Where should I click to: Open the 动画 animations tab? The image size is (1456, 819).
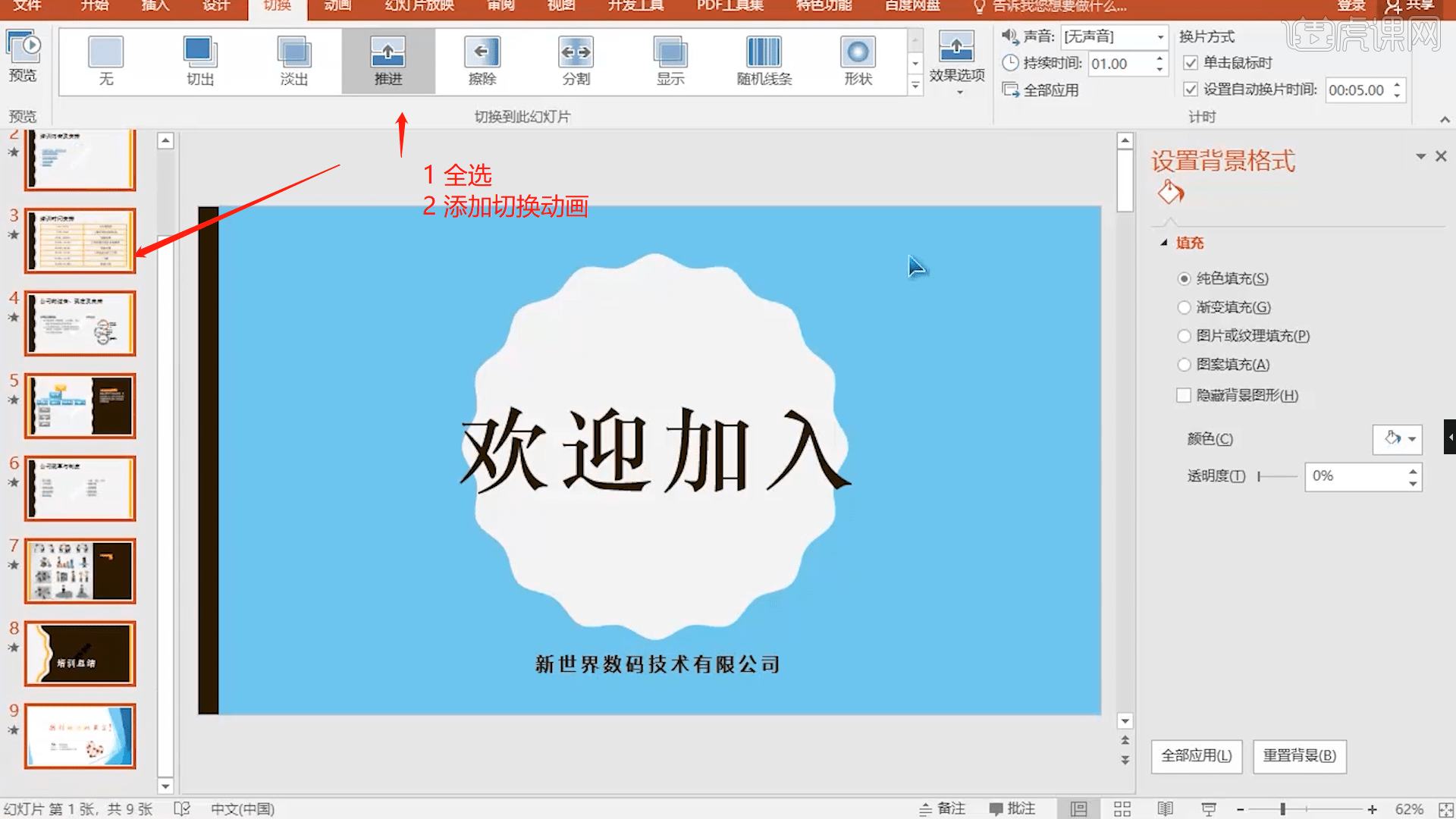pos(337,6)
